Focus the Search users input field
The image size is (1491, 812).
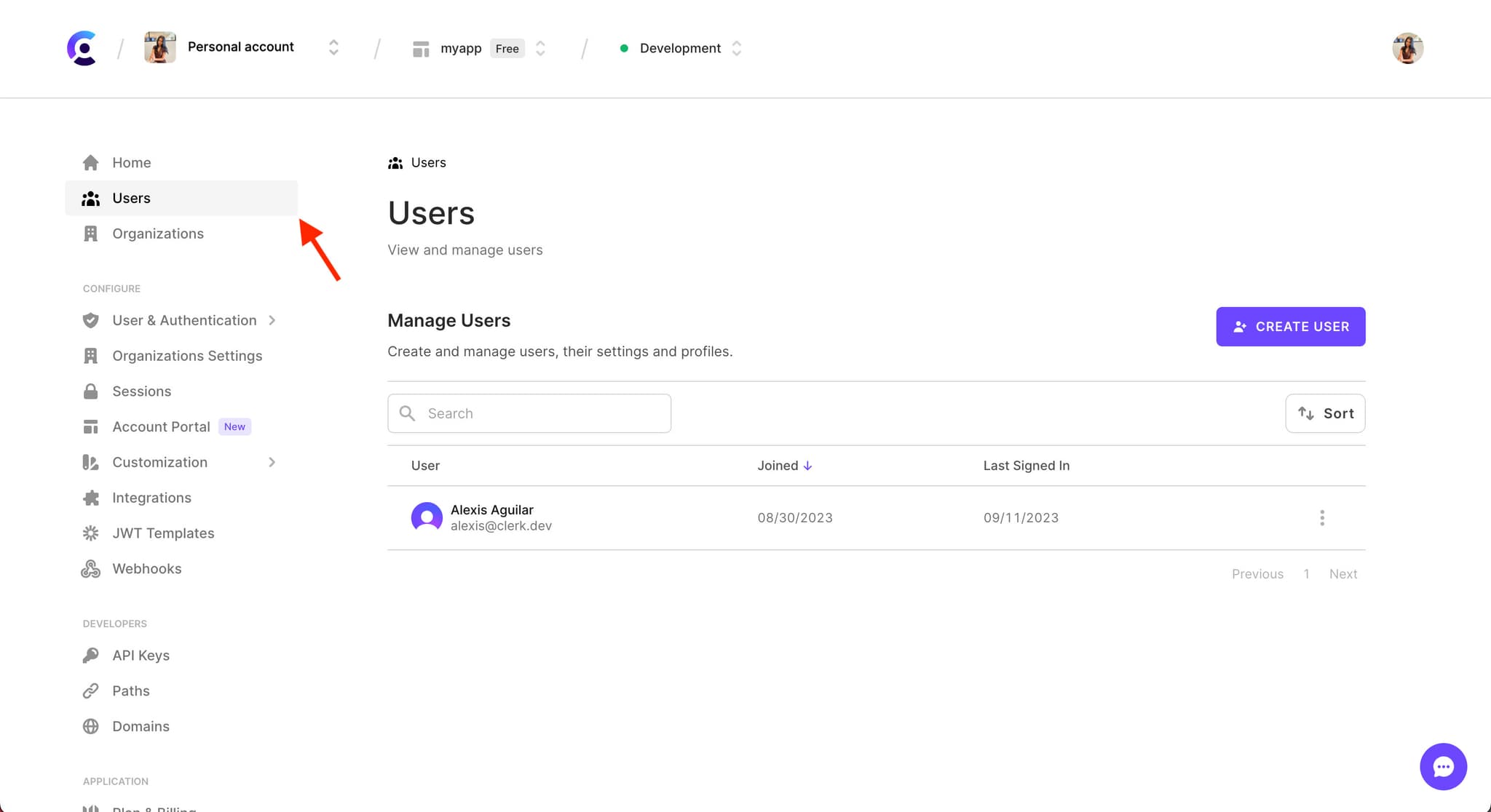[529, 413]
